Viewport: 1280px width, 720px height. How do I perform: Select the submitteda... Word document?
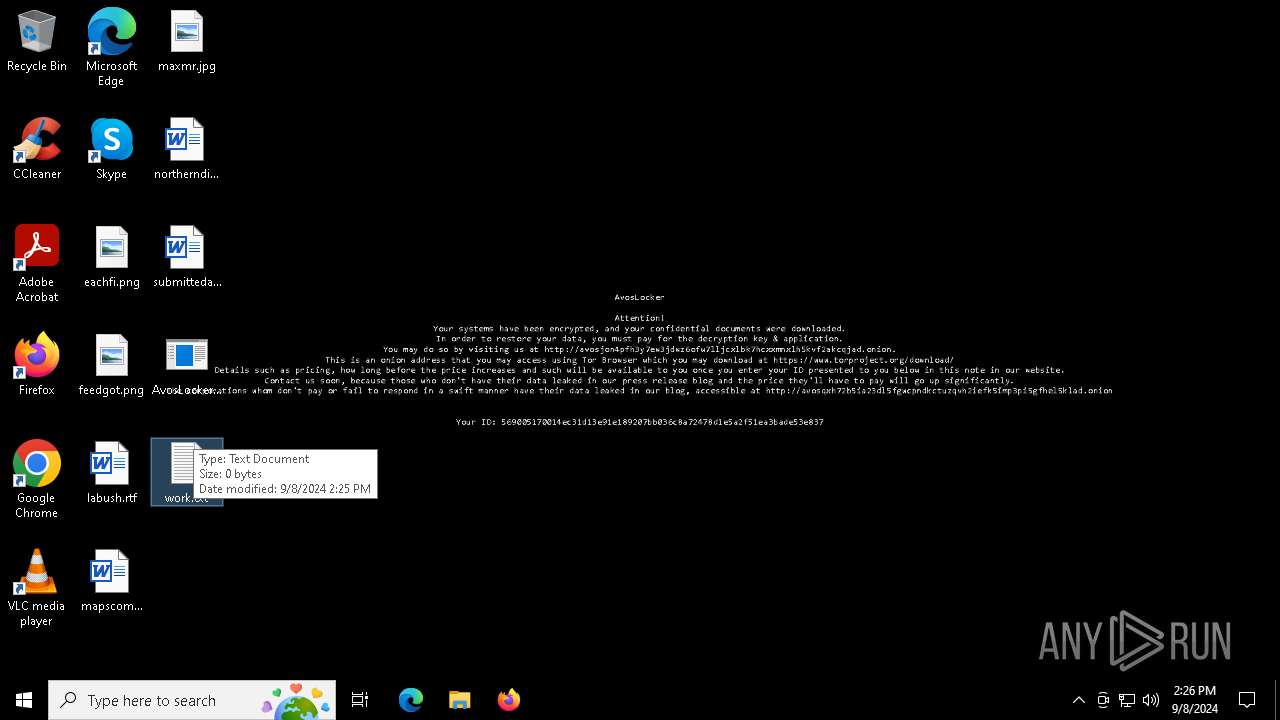pyautogui.click(x=187, y=258)
